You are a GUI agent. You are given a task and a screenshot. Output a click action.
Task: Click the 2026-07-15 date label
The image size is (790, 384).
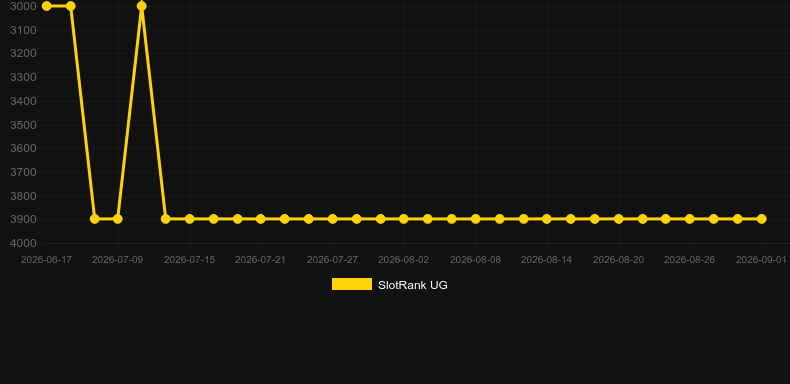tap(189, 260)
